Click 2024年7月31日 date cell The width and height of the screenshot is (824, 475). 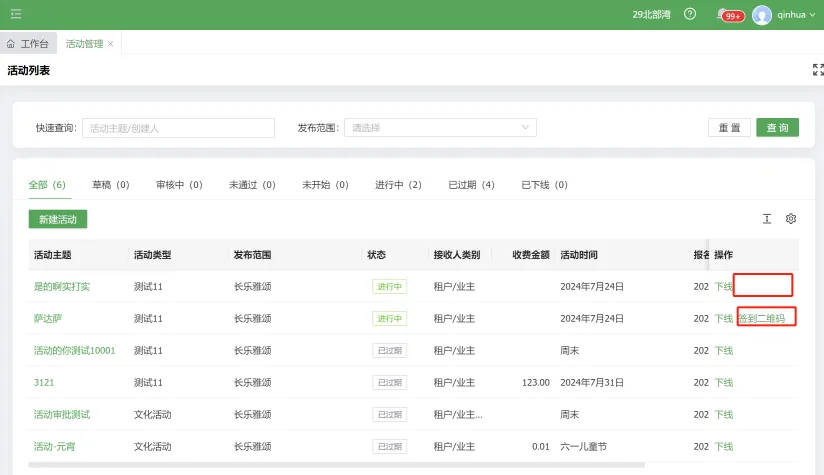point(592,383)
